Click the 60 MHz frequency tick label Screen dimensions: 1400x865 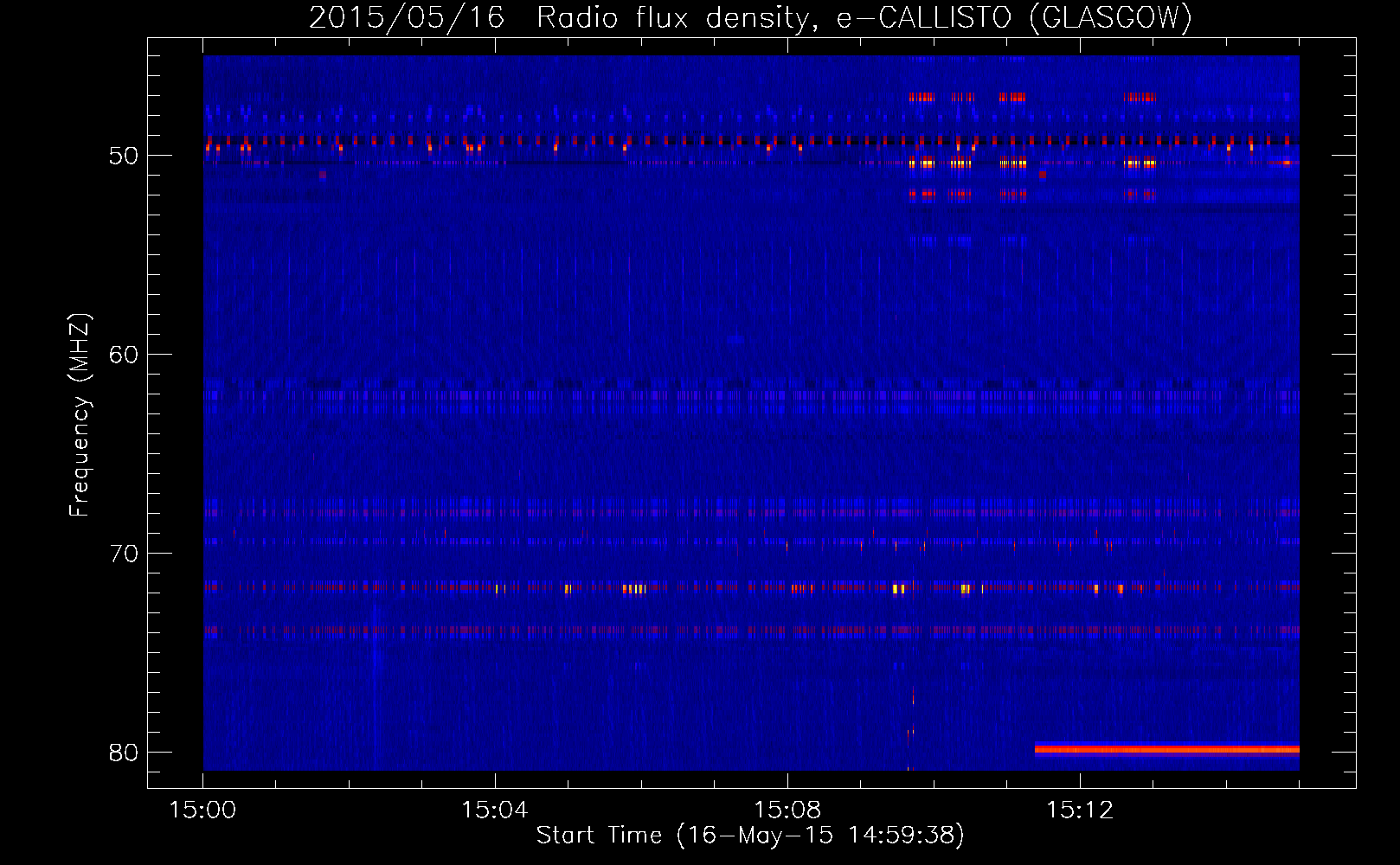[x=124, y=355]
